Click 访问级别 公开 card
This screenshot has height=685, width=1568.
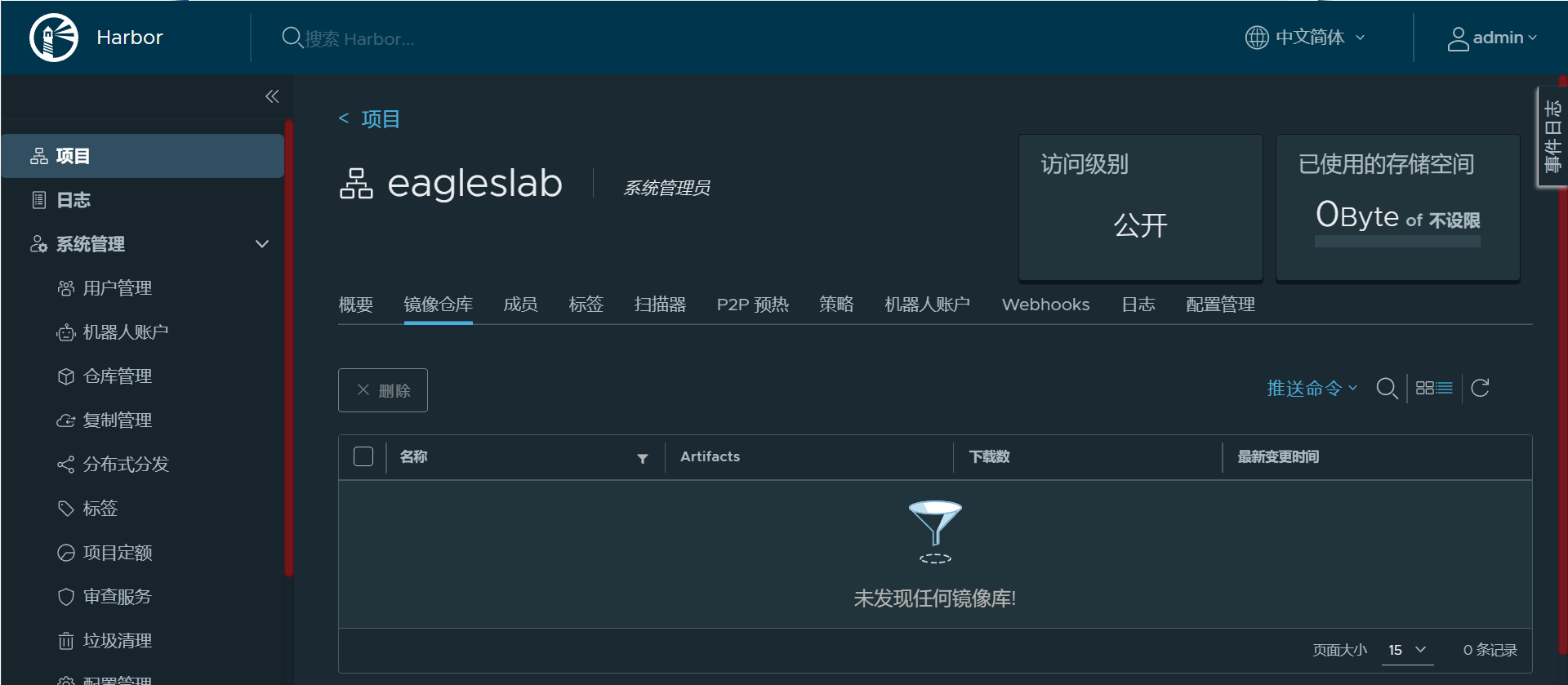pos(1141,207)
